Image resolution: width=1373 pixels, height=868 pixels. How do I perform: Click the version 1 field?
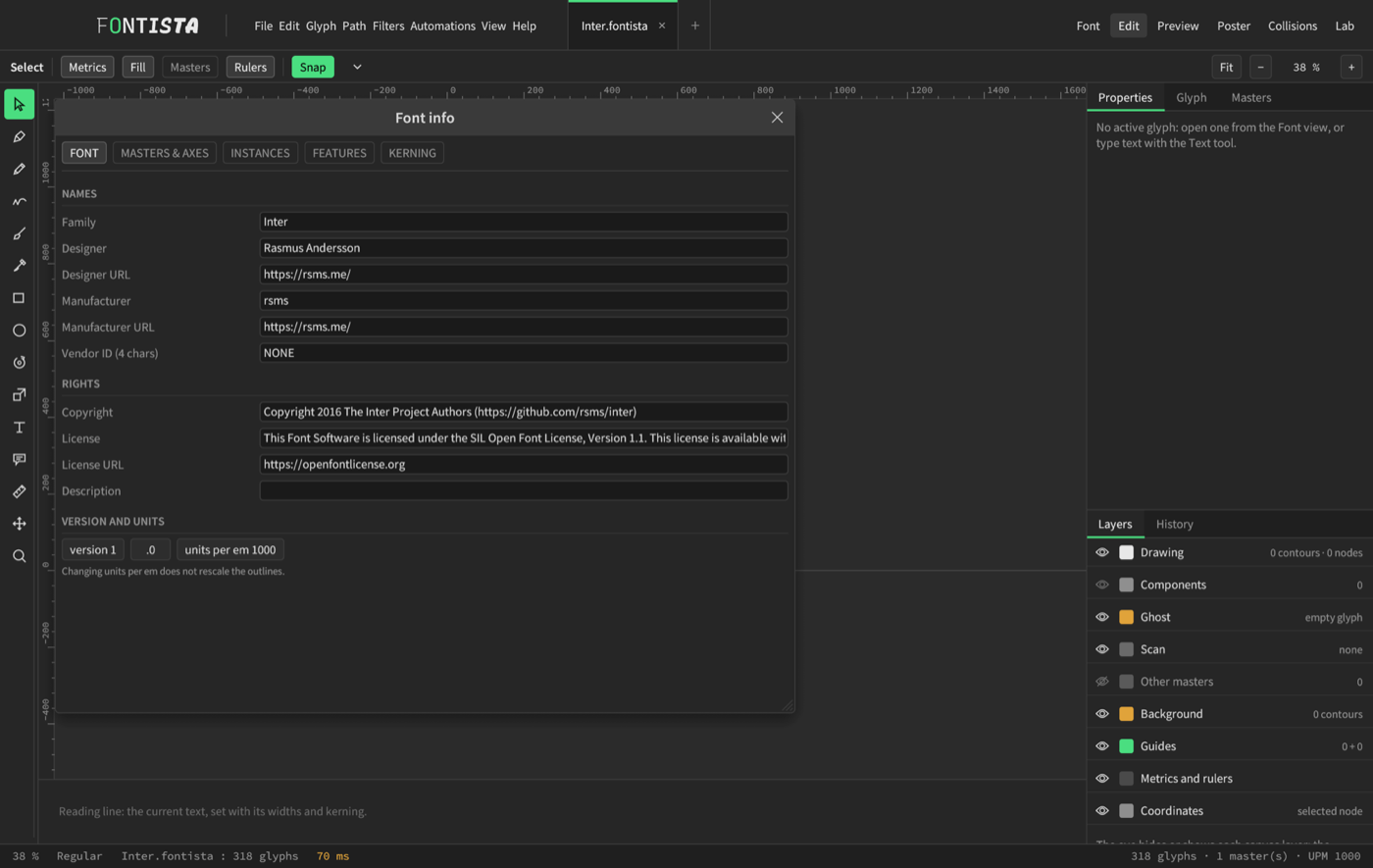[x=93, y=550]
